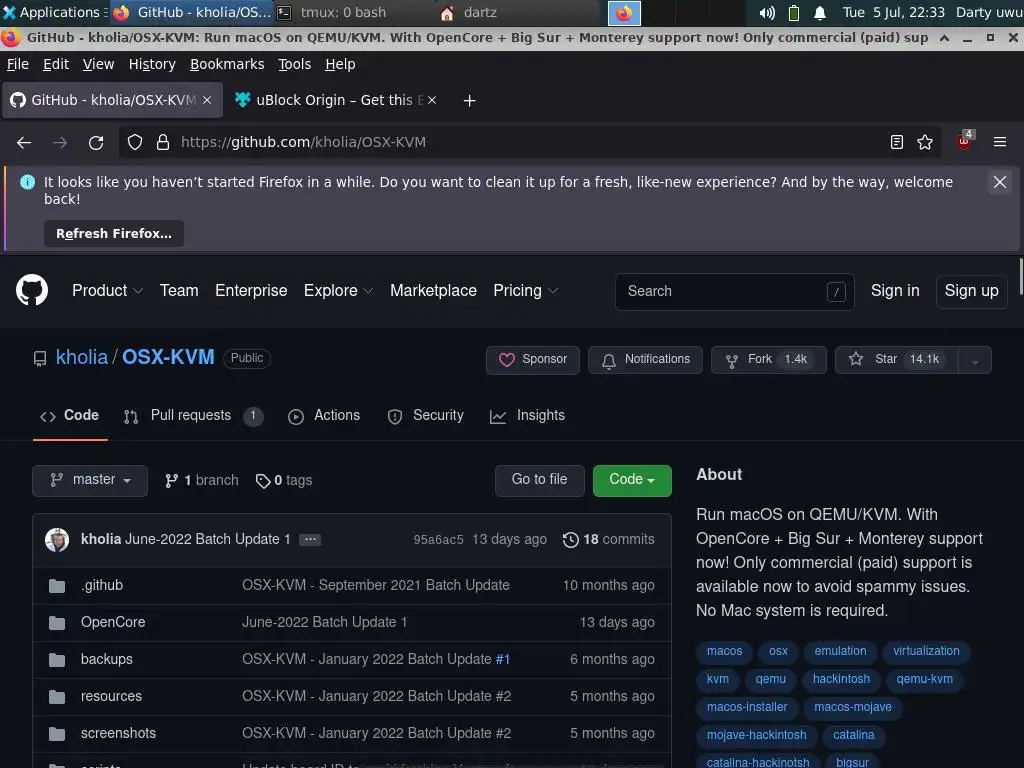Open the green Code dropdown button
Image resolution: width=1024 pixels, height=768 pixels.
pos(632,480)
